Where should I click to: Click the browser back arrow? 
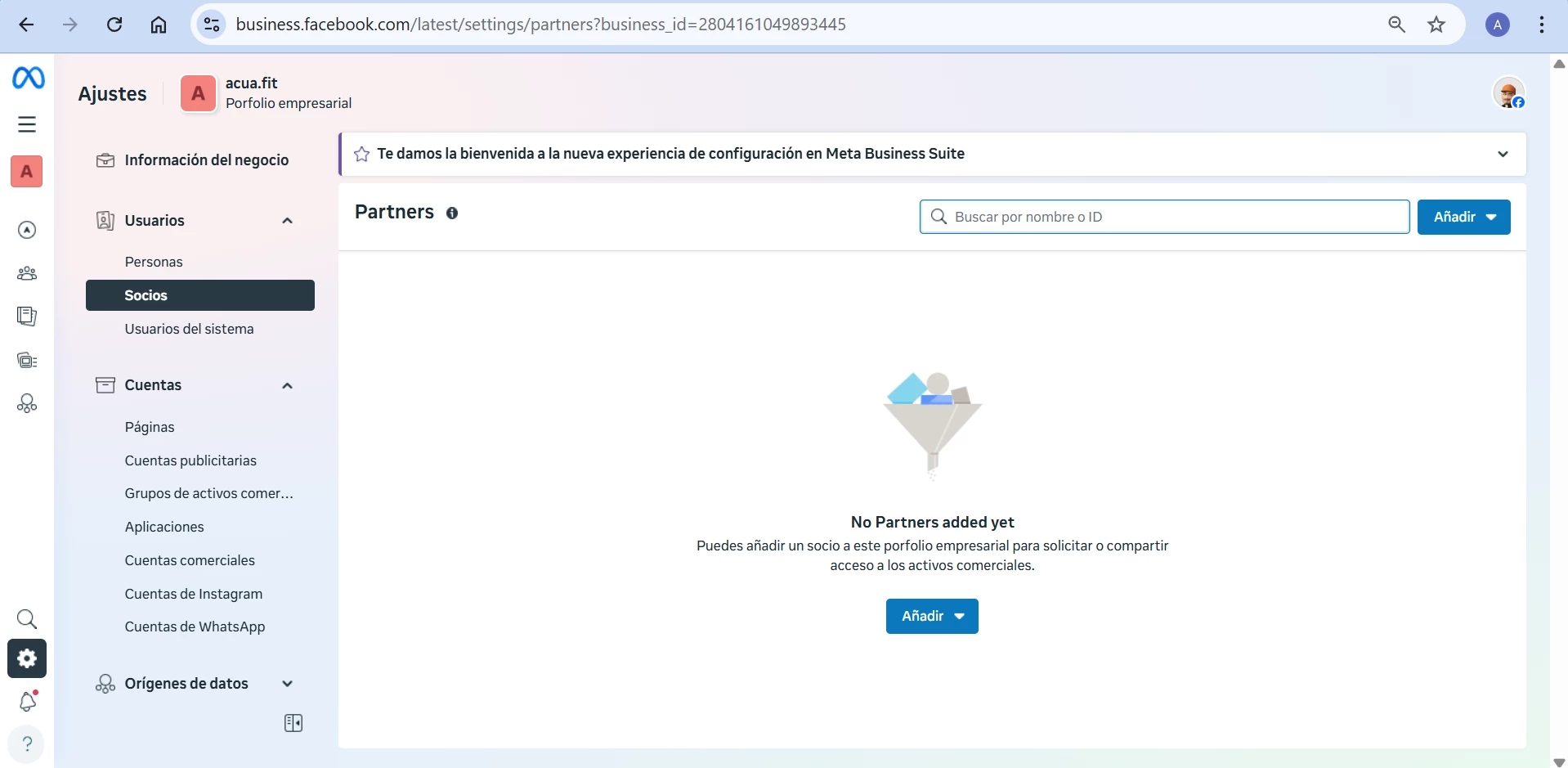pyautogui.click(x=27, y=25)
